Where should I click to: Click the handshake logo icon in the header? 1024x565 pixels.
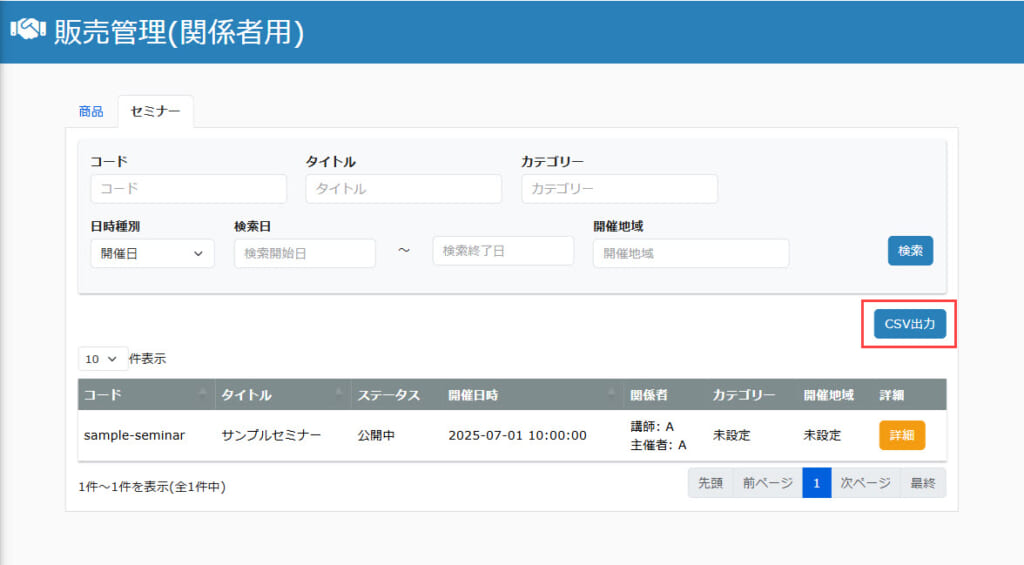pyautogui.click(x=28, y=29)
